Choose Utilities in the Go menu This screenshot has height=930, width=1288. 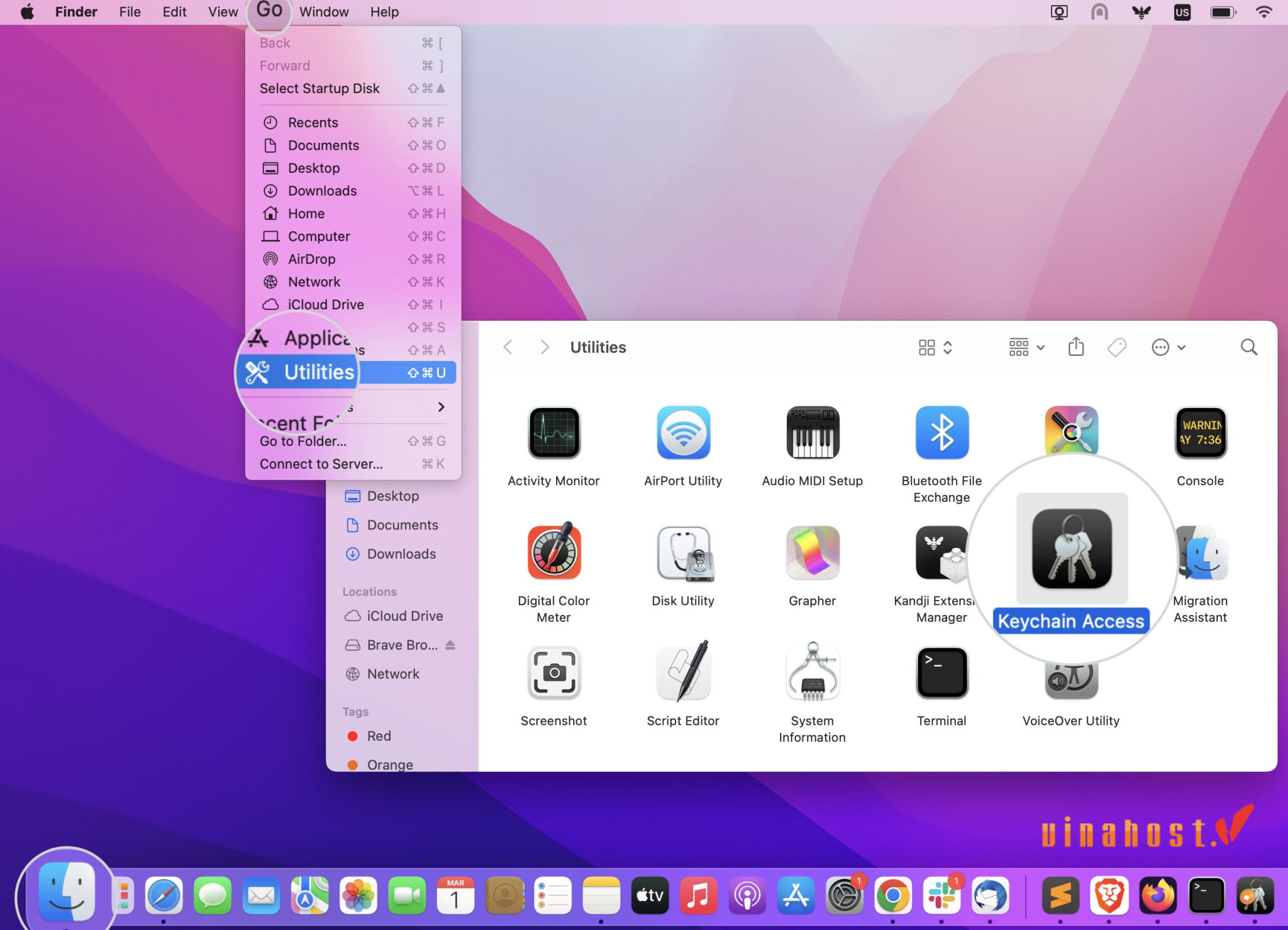[350, 372]
